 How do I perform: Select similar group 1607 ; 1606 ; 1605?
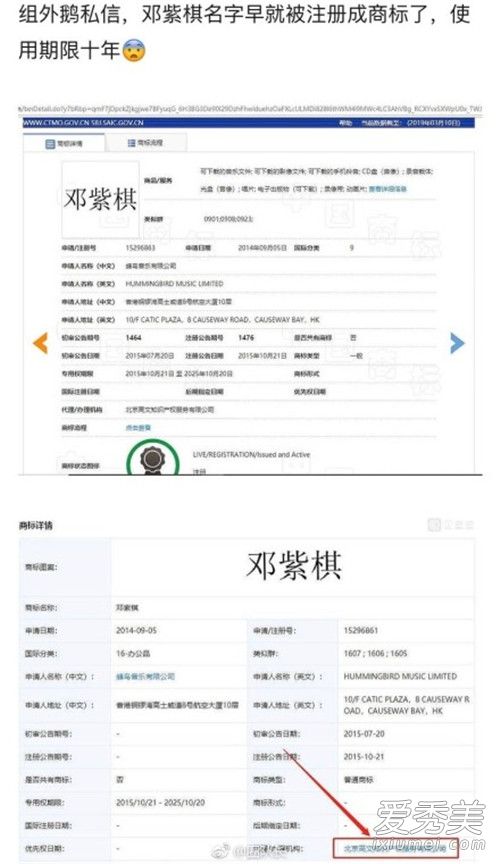pos(375,654)
